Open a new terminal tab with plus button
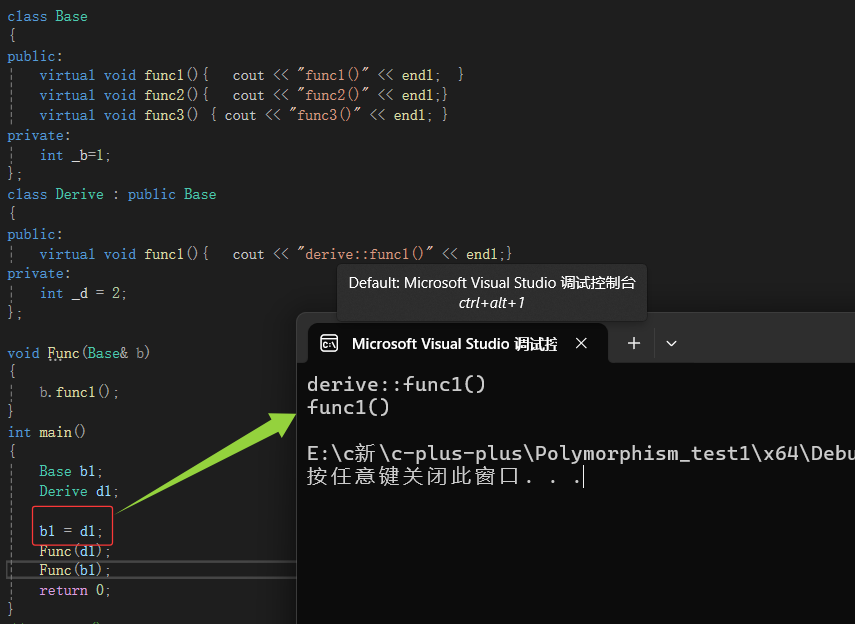The height and width of the screenshot is (624, 855). click(634, 344)
